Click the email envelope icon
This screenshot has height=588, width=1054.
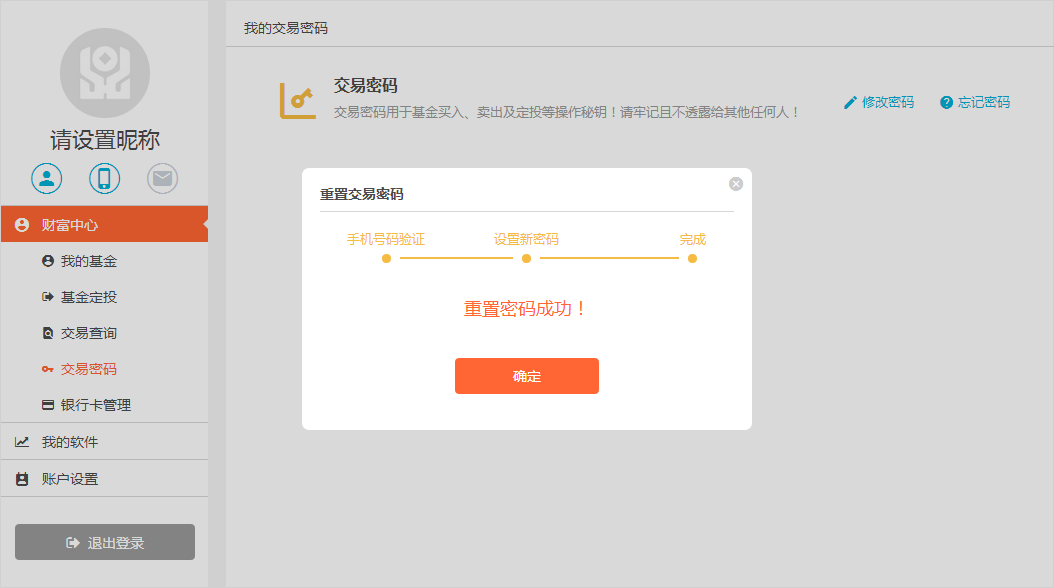click(162, 179)
